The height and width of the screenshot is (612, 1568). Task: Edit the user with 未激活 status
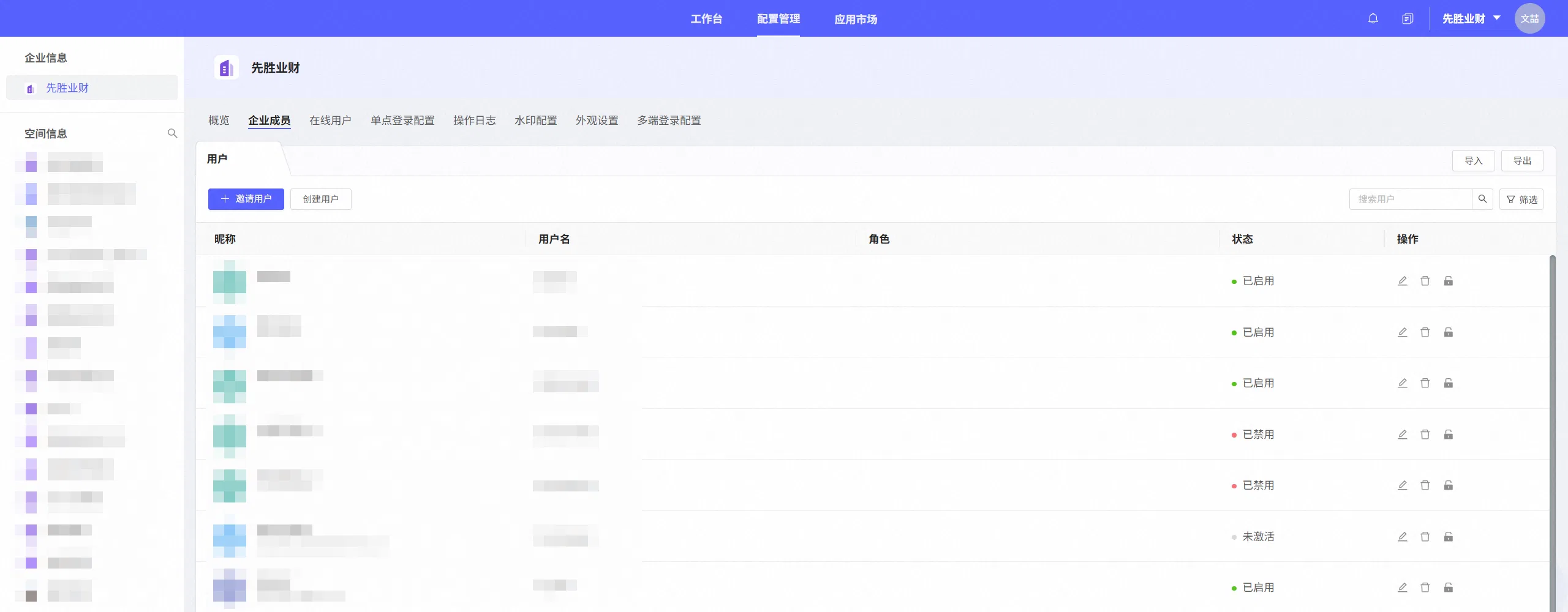coord(1402,537)
